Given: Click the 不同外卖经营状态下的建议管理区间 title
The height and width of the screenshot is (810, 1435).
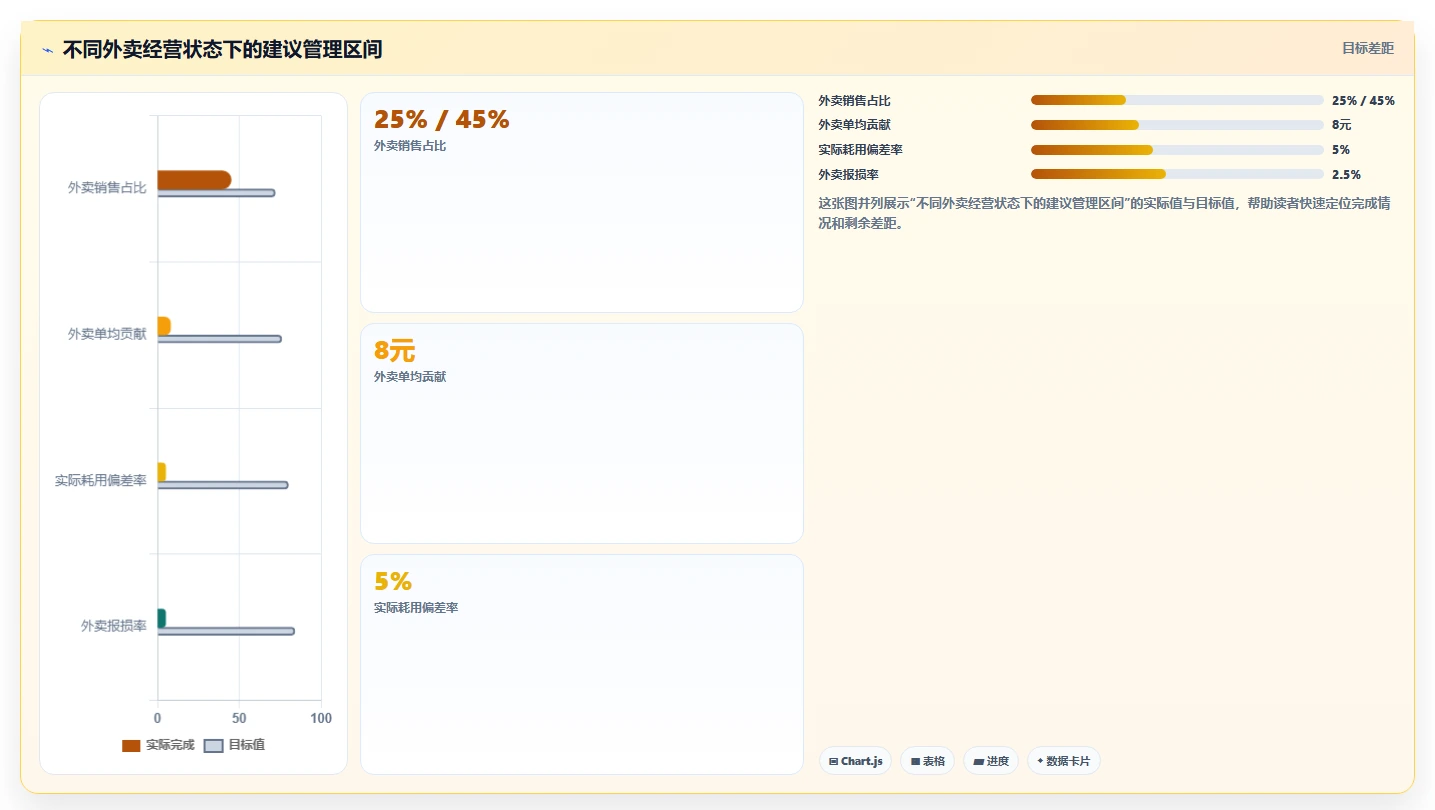Looking at the screenshot, I should (222, 50).
